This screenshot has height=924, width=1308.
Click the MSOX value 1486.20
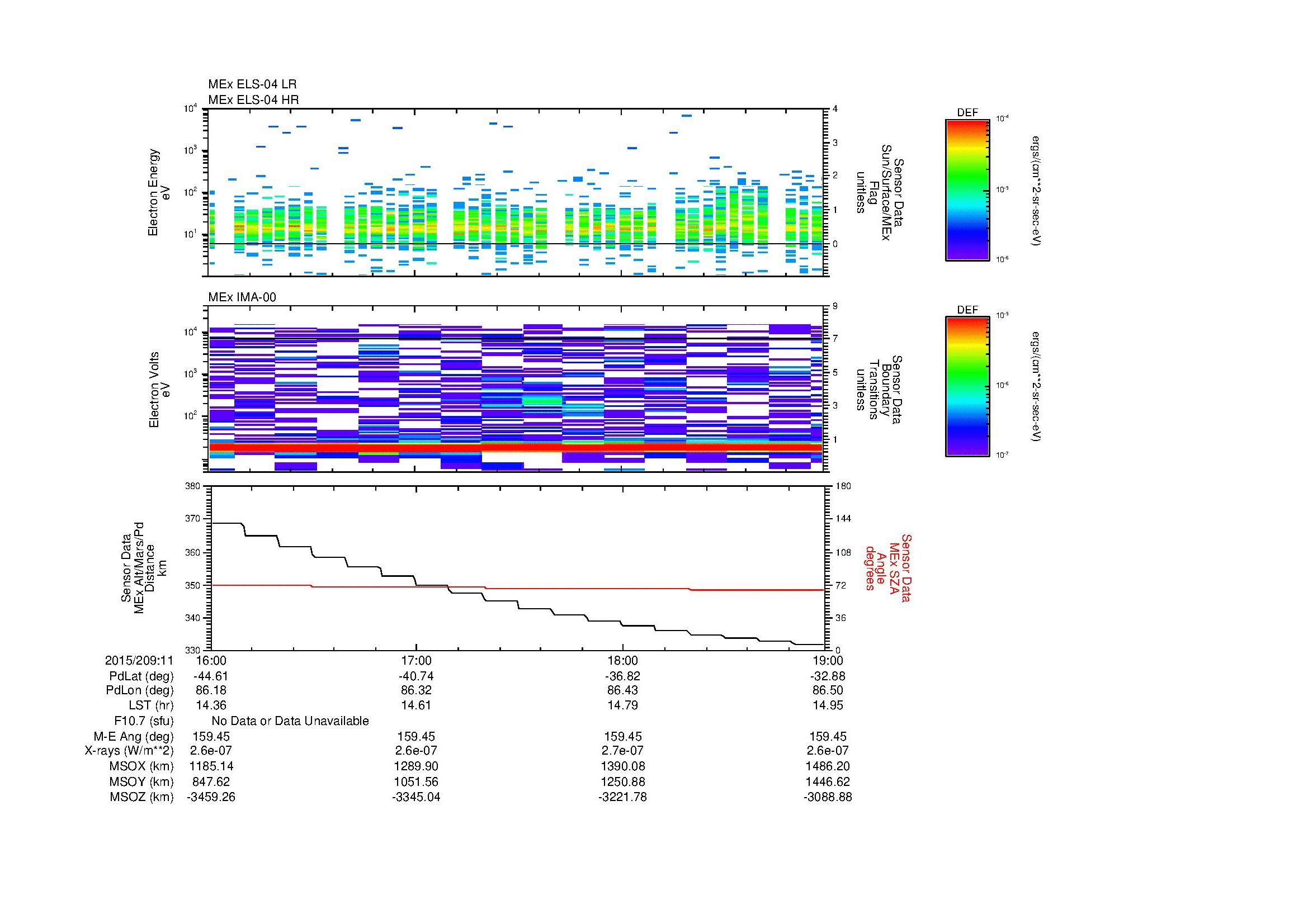tap(828, 767)
